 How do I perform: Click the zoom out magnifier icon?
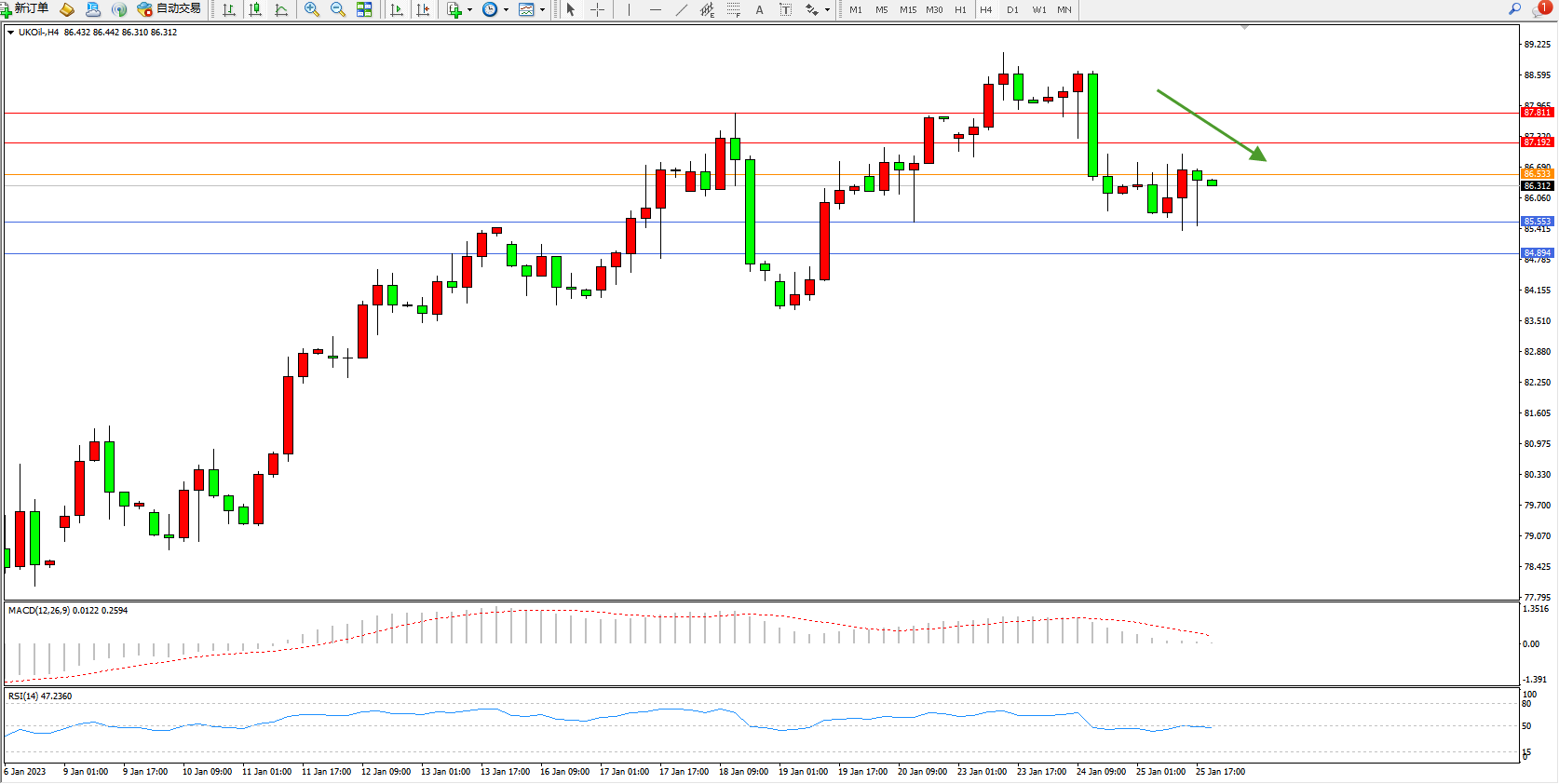337,9
